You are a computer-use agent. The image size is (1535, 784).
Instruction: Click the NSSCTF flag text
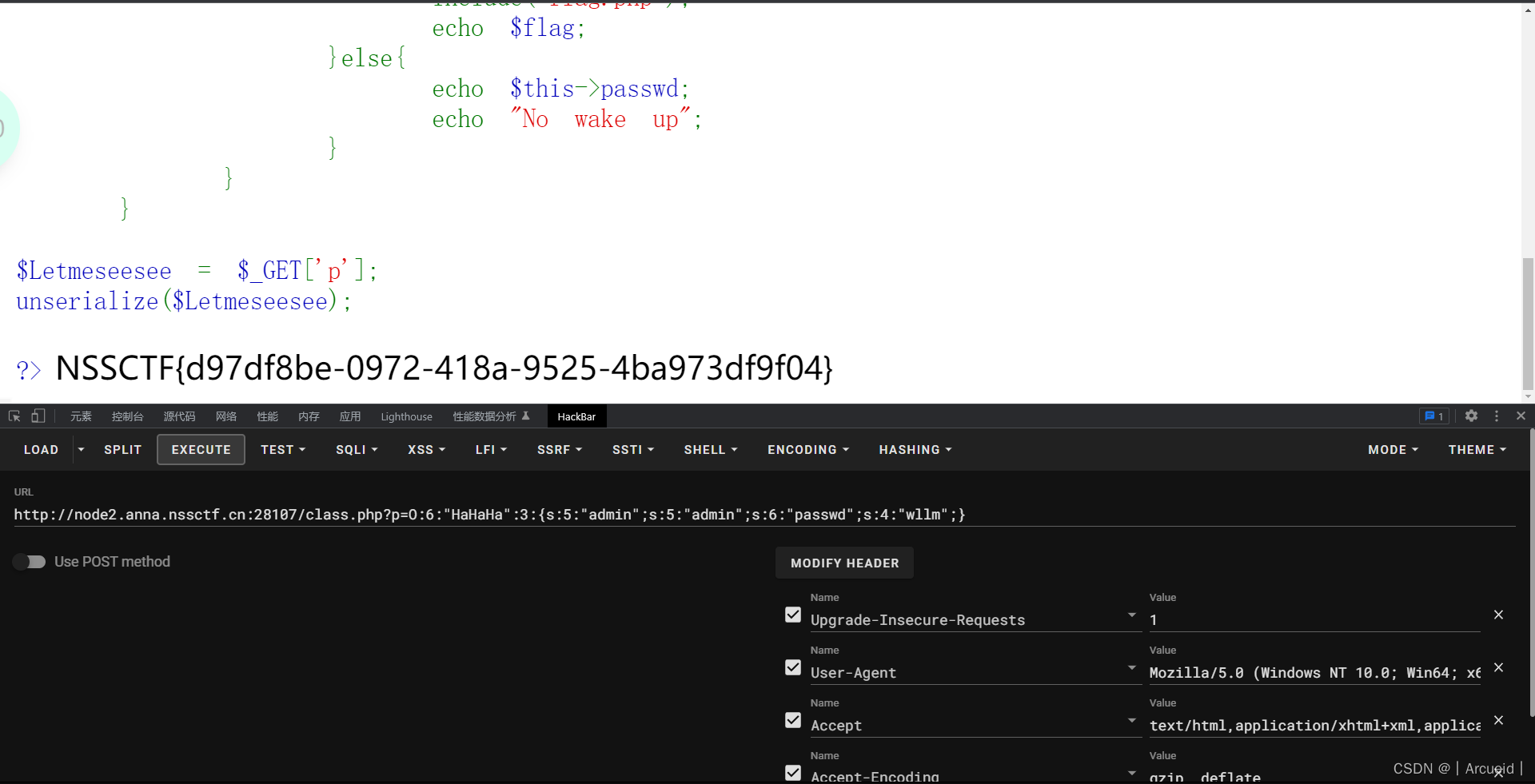coord(445,368)
